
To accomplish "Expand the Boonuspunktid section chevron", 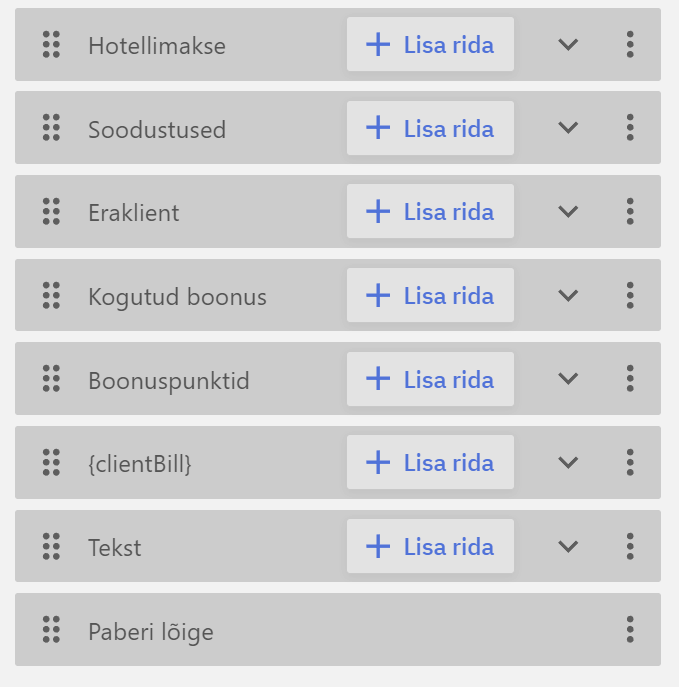I will pyautogui.click(x=568, y=379).
